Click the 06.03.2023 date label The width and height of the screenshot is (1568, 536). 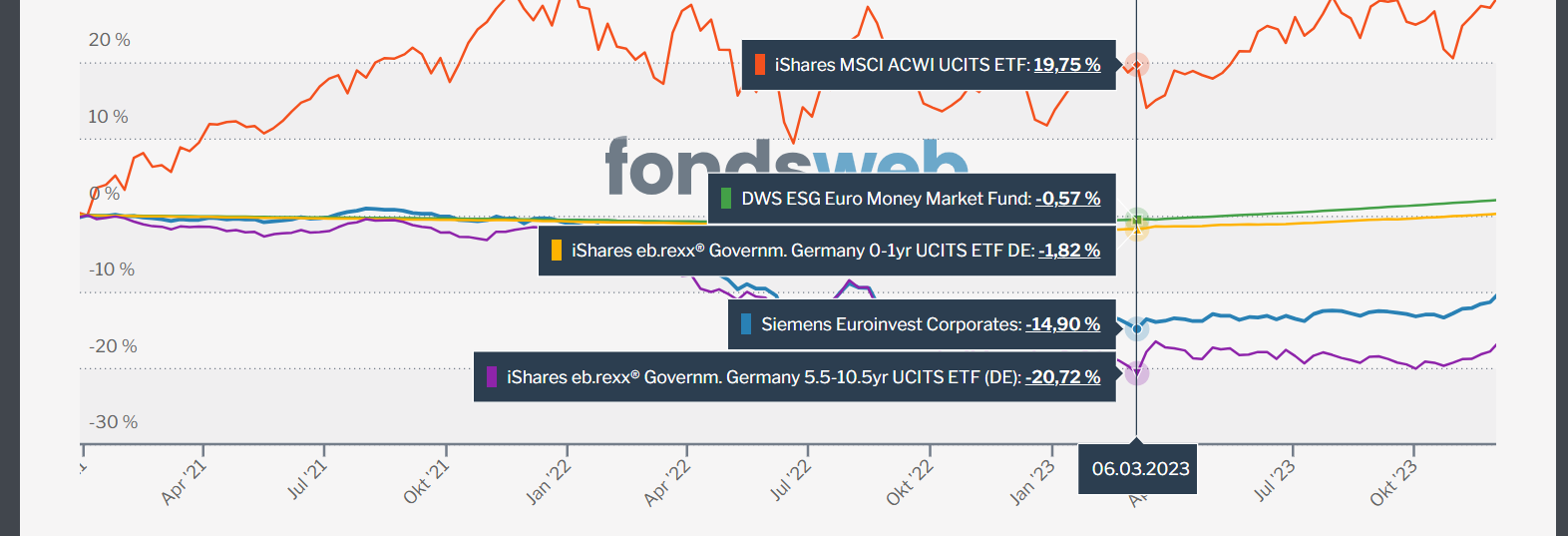pos(1140,469)
